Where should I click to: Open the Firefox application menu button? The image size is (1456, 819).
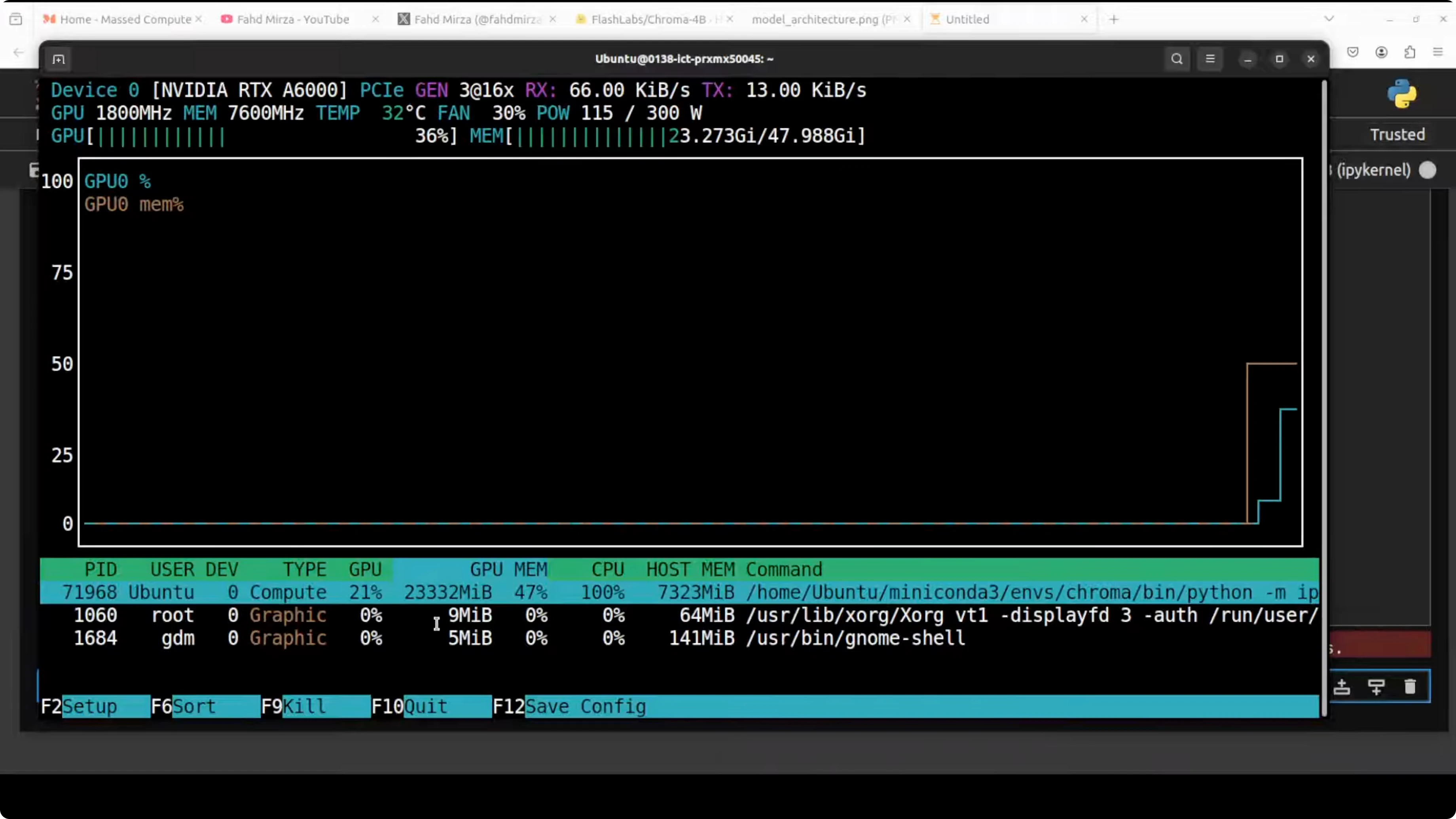1438,52
